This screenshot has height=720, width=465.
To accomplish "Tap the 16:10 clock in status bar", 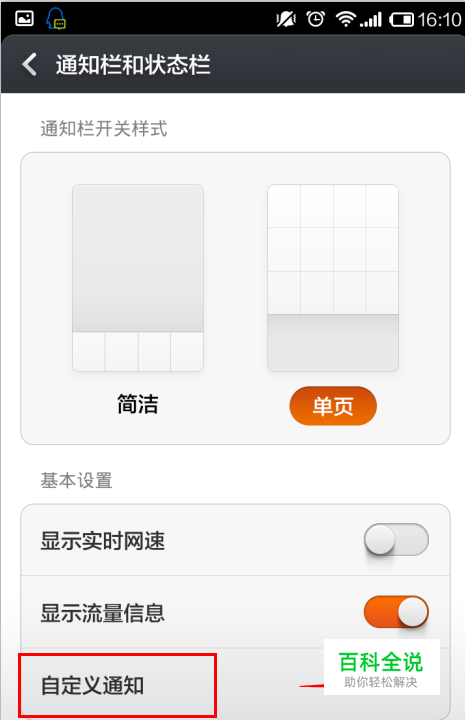I will (x=439, y=20).
